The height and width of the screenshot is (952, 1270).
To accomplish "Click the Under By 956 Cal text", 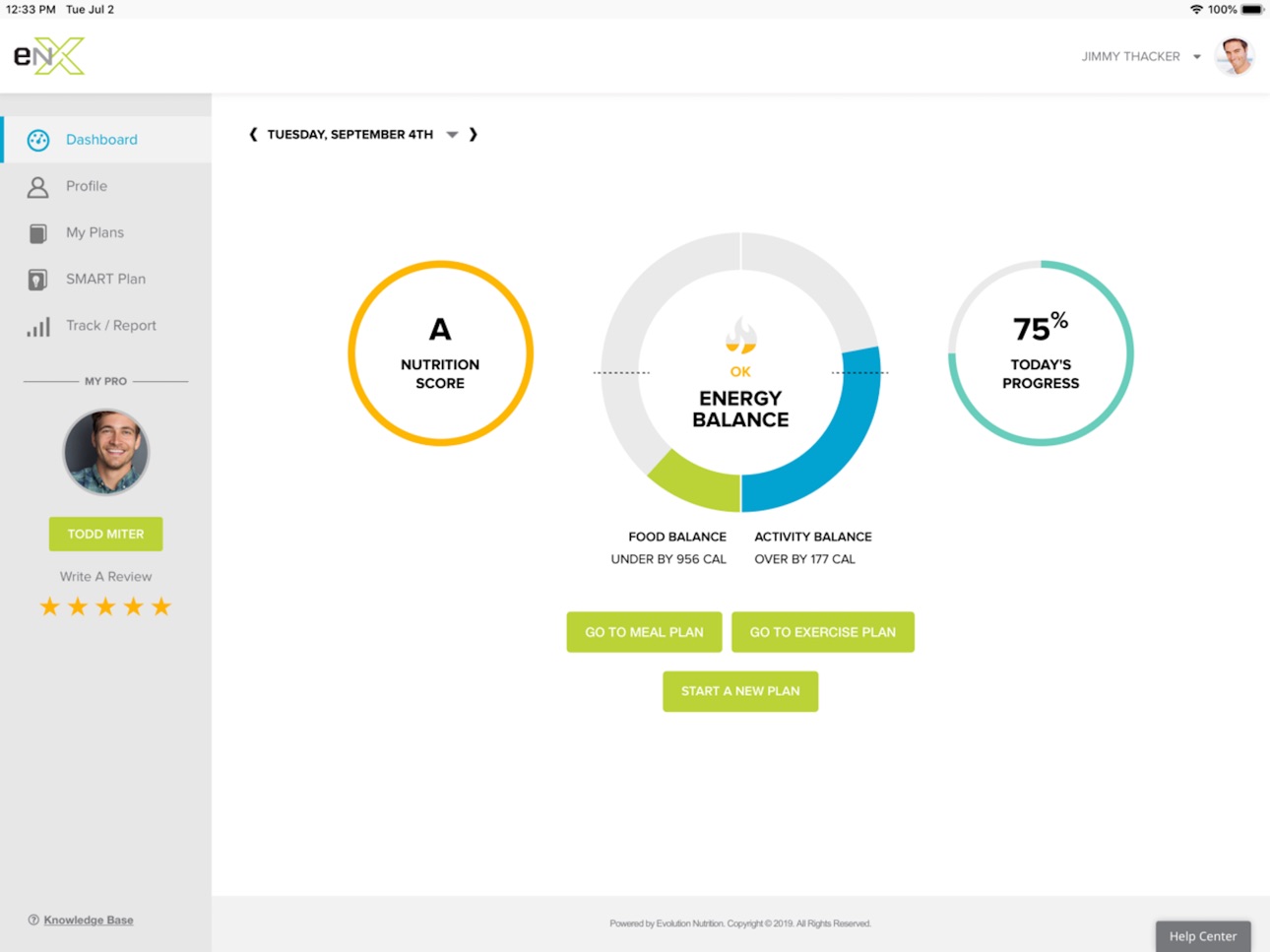I will pos(668,559).
